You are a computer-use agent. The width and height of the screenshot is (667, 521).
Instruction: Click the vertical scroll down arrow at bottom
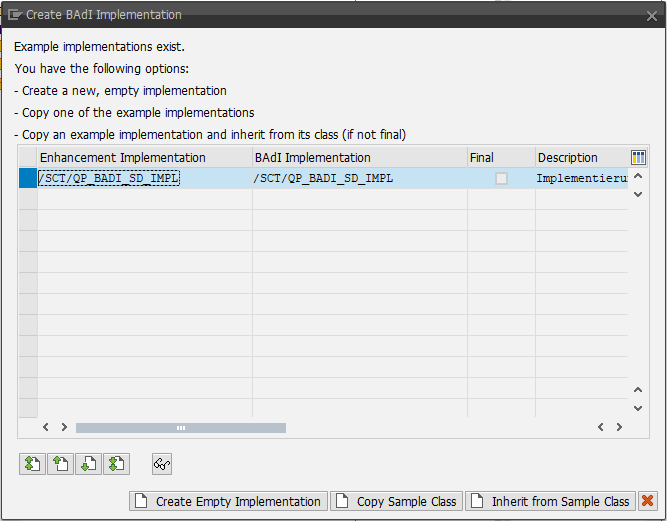[639, 408]
